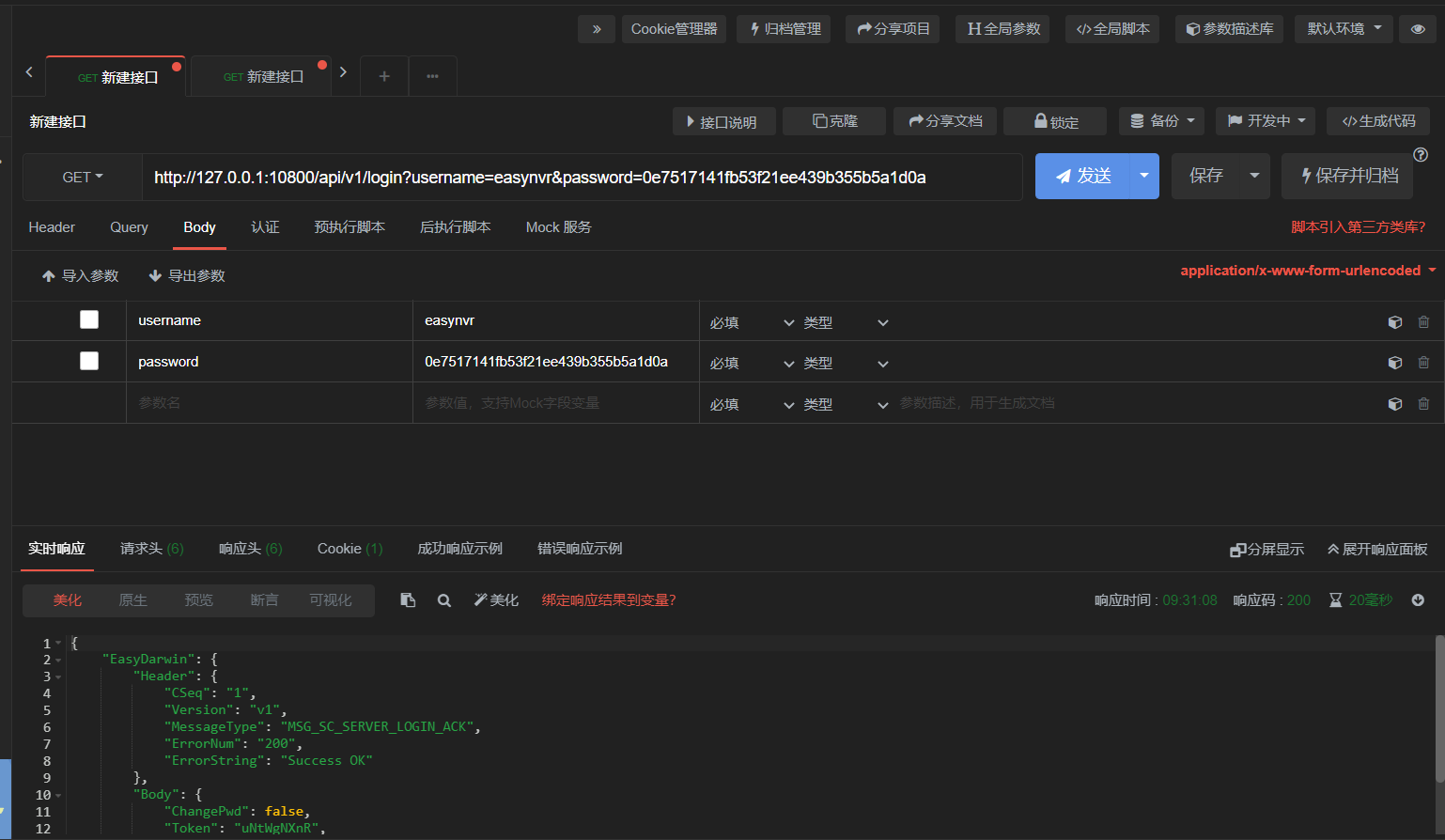The image size is (1445, 840).
Task: Select the 原生 raw response view
Action: (x=132, y=600)
